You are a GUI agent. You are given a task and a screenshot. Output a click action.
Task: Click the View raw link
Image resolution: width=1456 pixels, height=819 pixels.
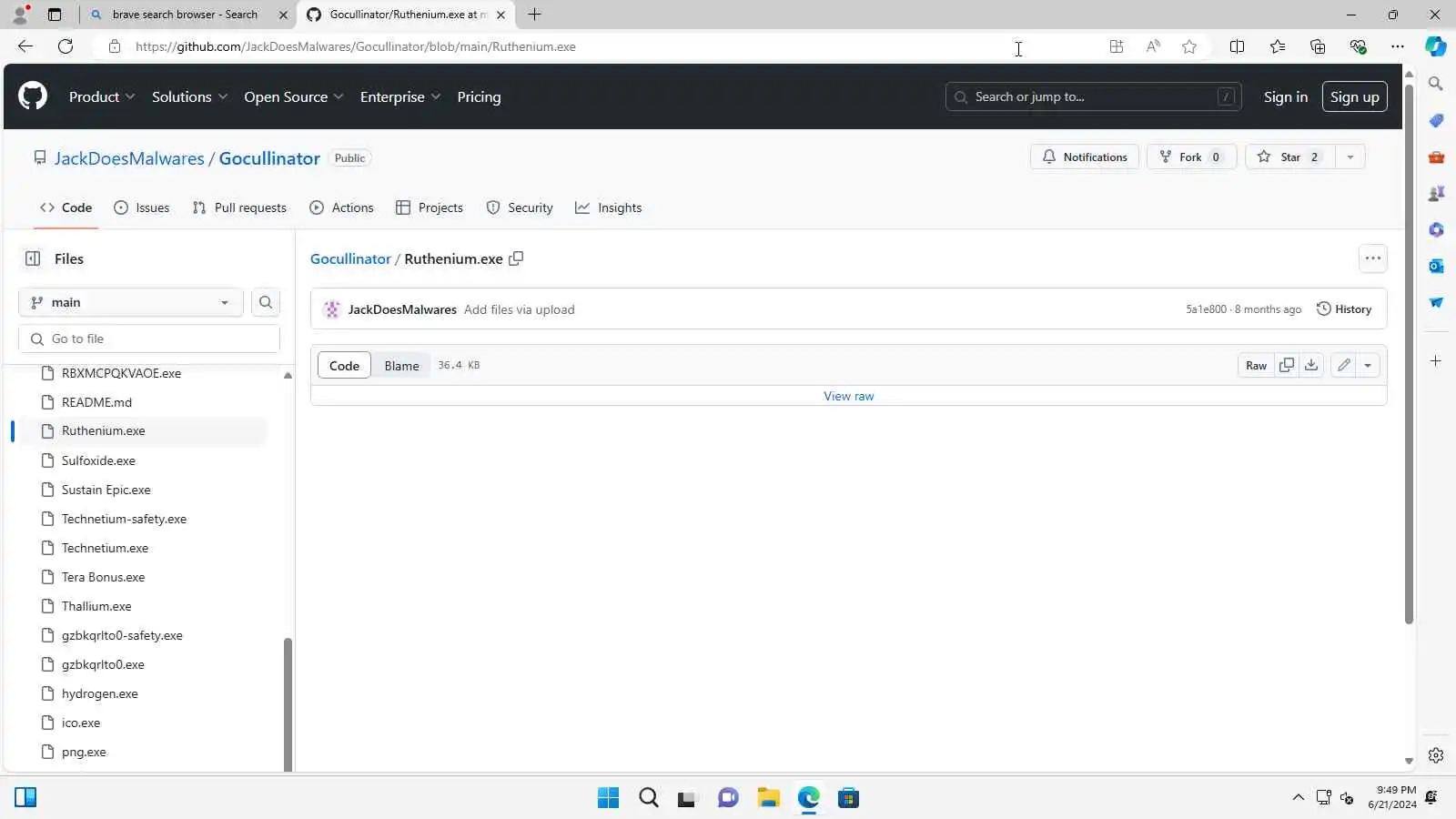848,396
